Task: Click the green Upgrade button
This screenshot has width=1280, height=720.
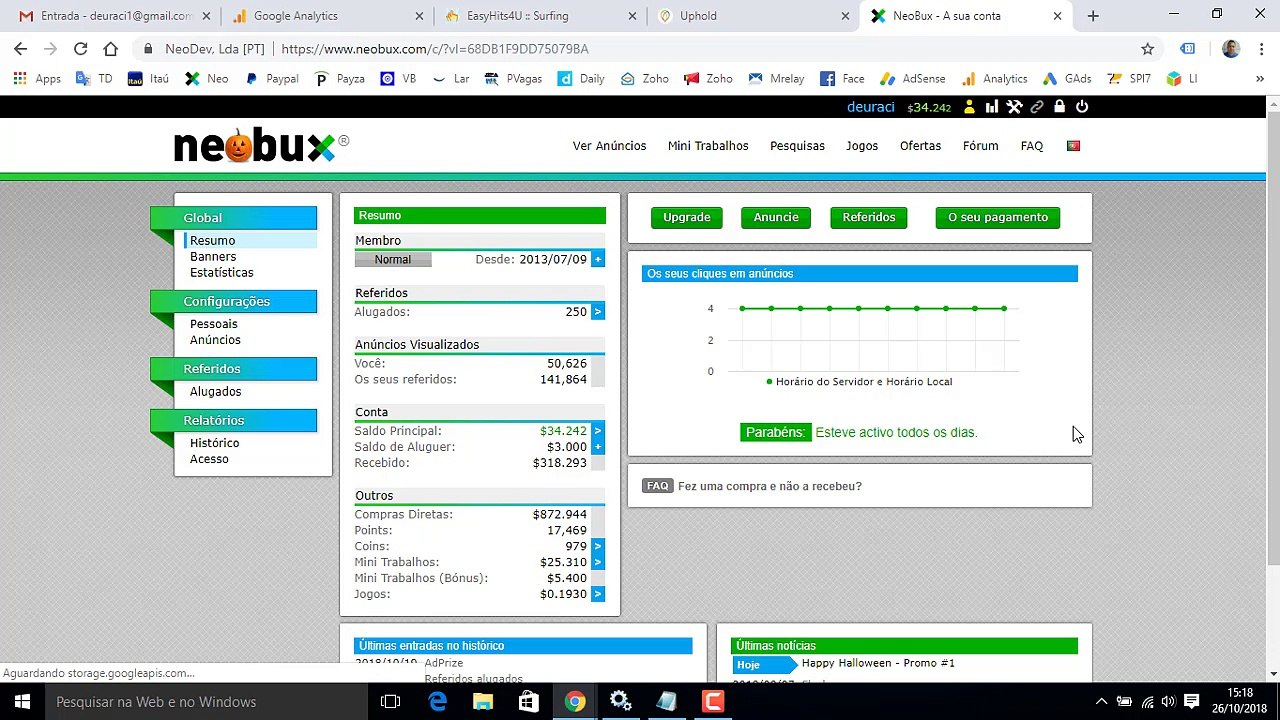Action: coord(686,217)
